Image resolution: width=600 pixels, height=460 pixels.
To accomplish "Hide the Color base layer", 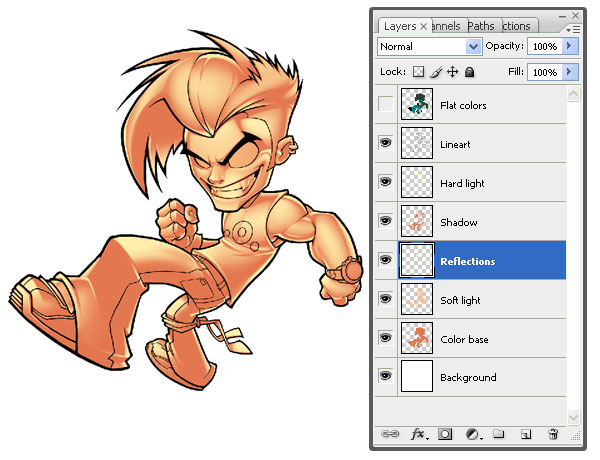I will coord(385,338).
